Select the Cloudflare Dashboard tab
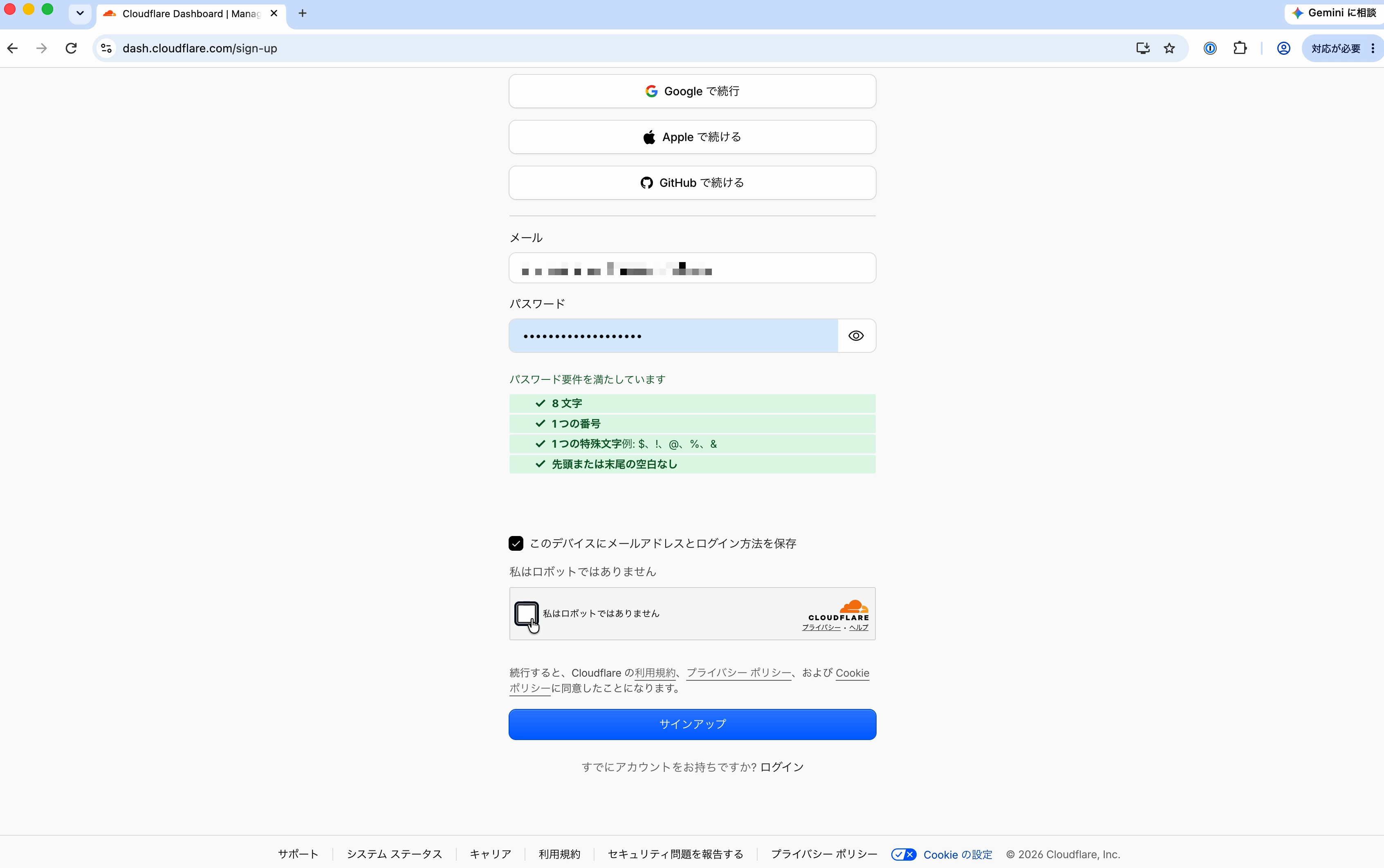The image size is (1384, 868). pyautogui.click(x=191, y=13)
